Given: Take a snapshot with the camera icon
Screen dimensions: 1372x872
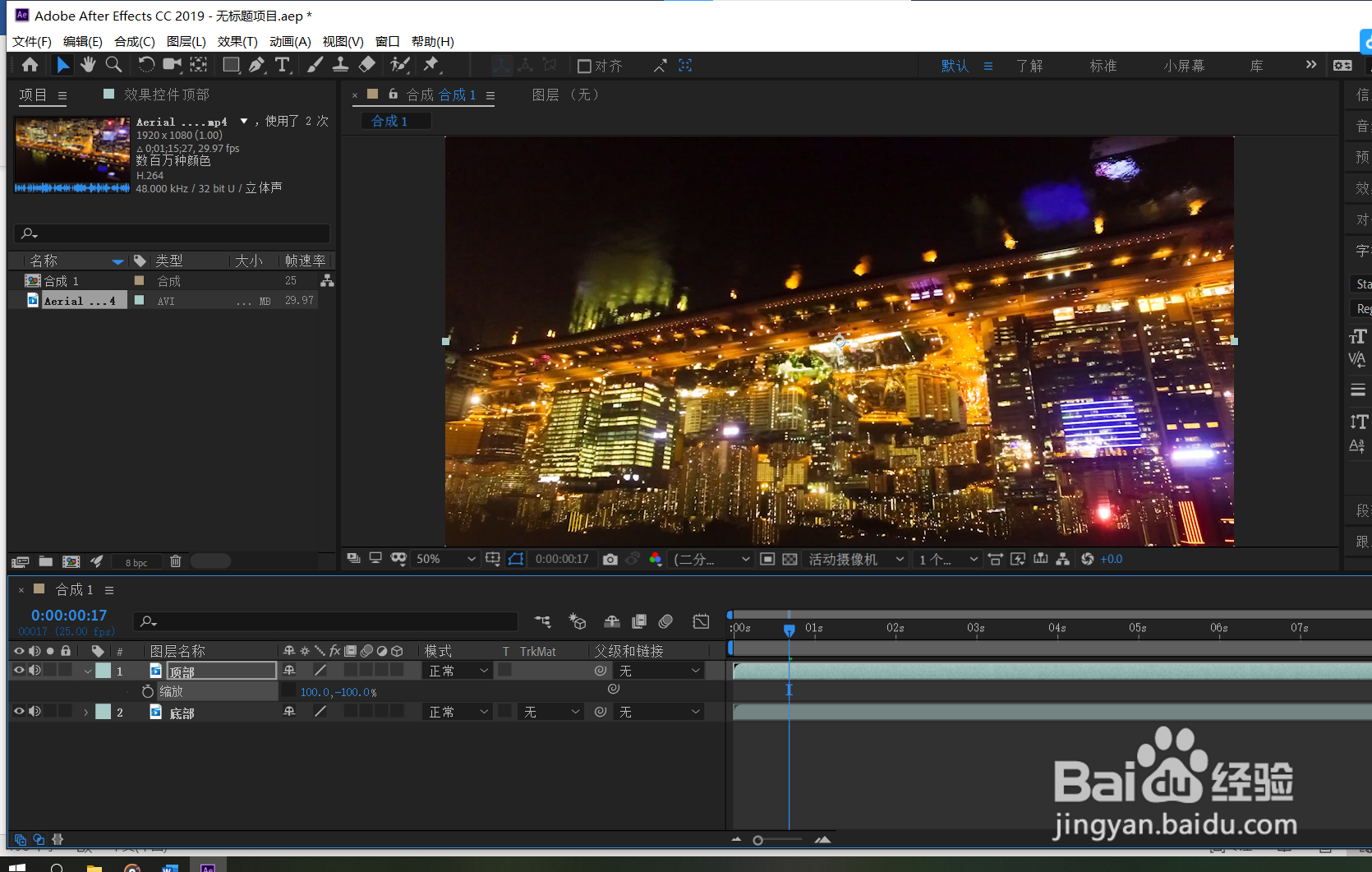Looking at the screenshot, I should coord(610,559).
